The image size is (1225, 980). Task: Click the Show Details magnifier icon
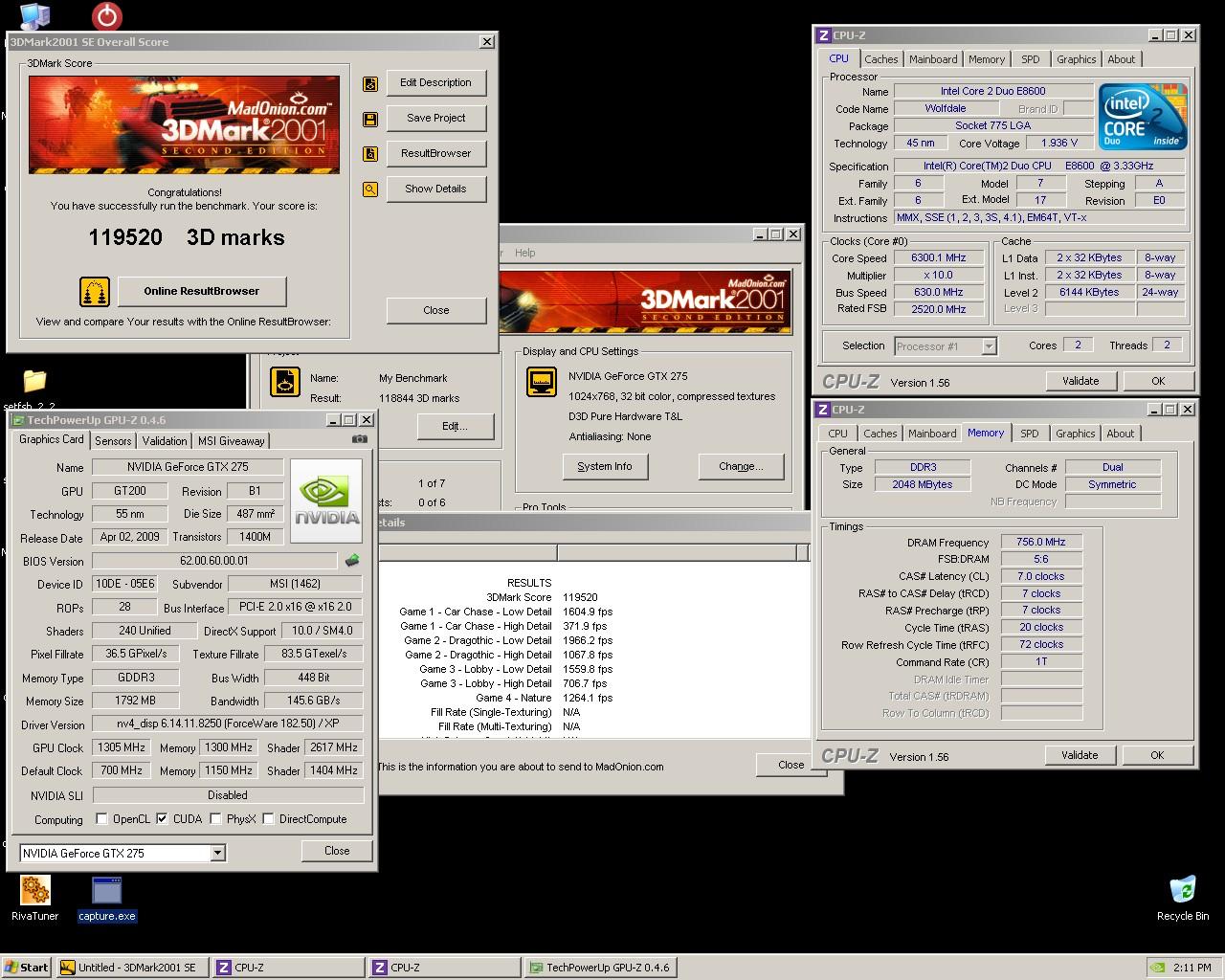point(370,189)
